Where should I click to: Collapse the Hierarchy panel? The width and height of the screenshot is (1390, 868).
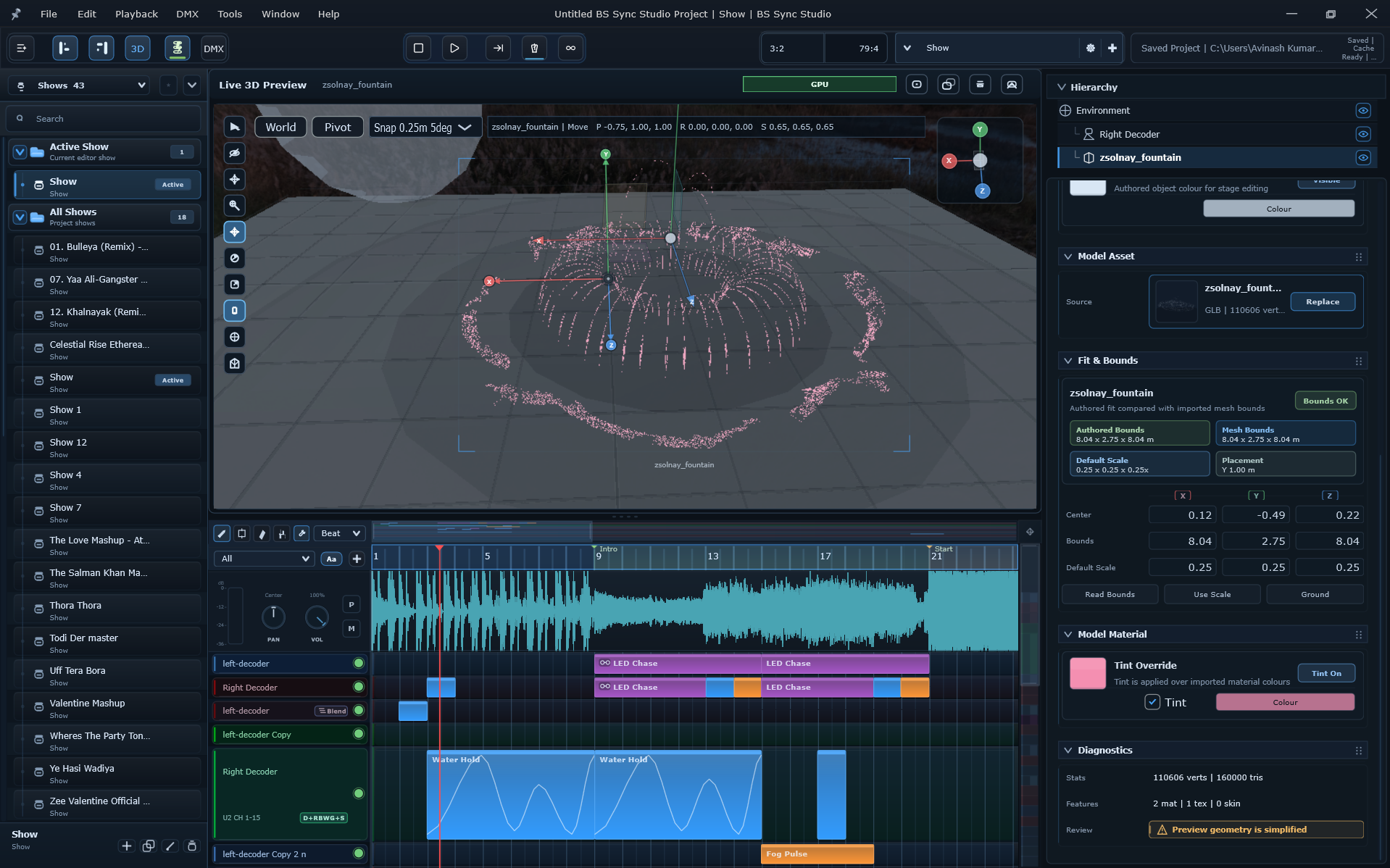(x=1062, y=87)
